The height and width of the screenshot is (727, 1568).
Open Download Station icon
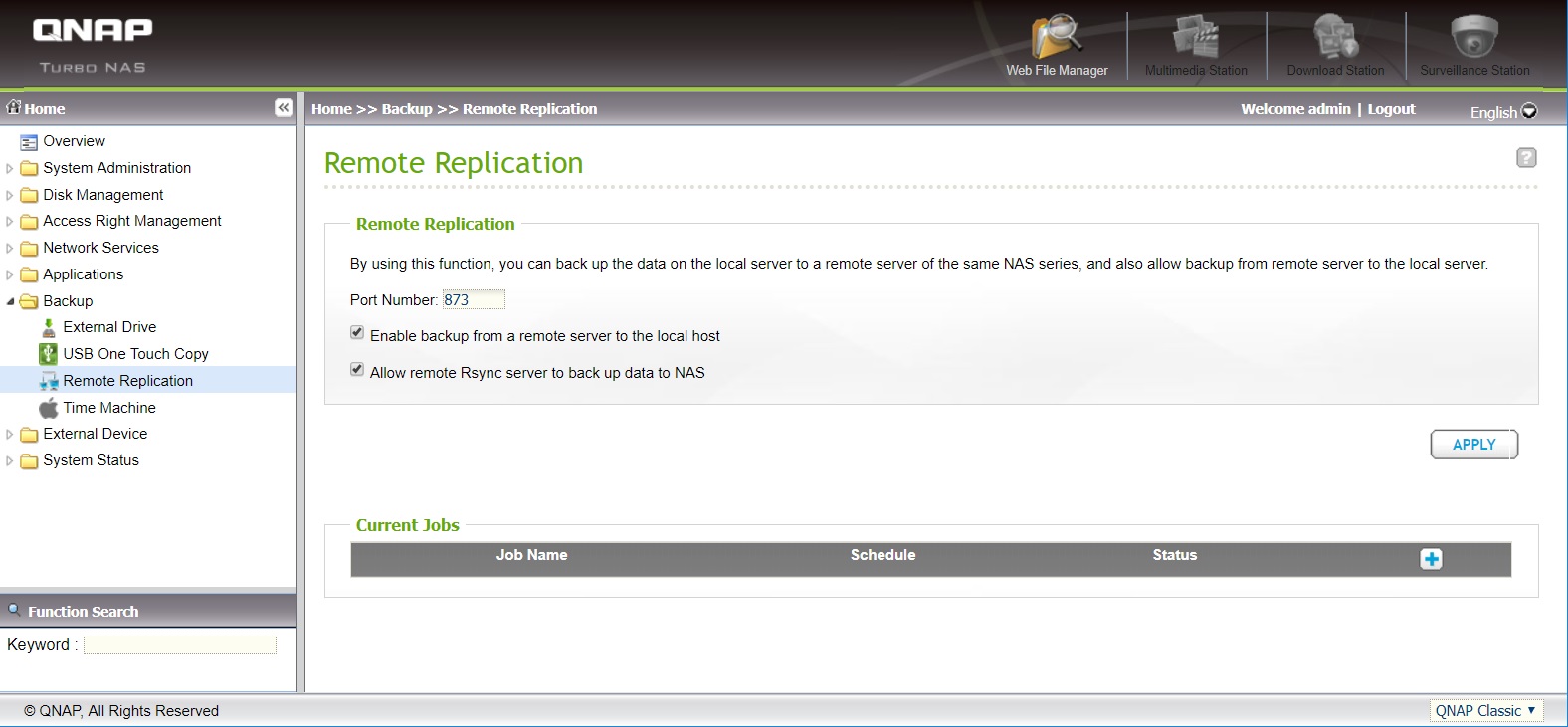[x=1334, y=40]
